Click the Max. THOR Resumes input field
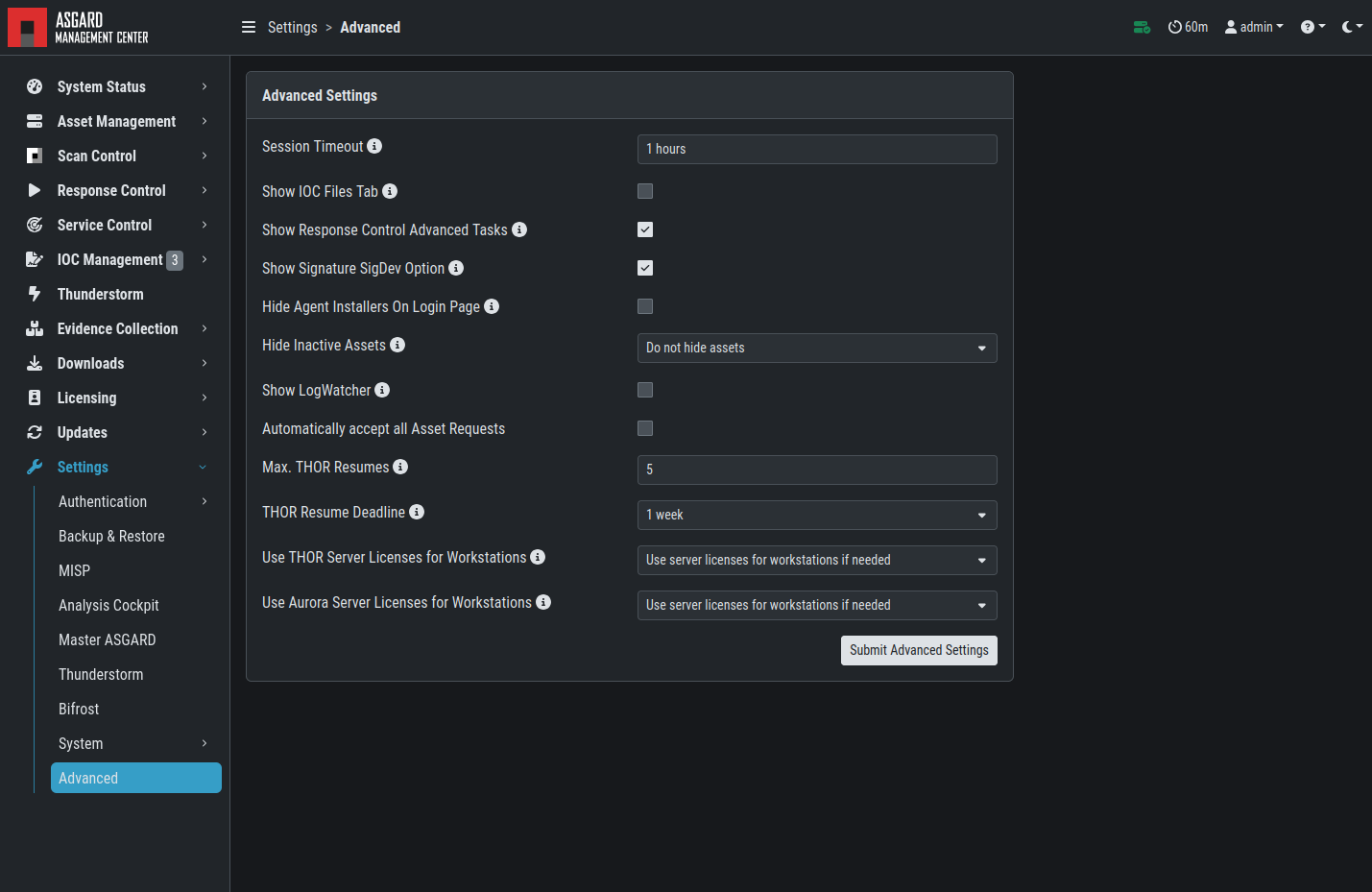This screenshot has height=892, width=1372. (817, 470)
